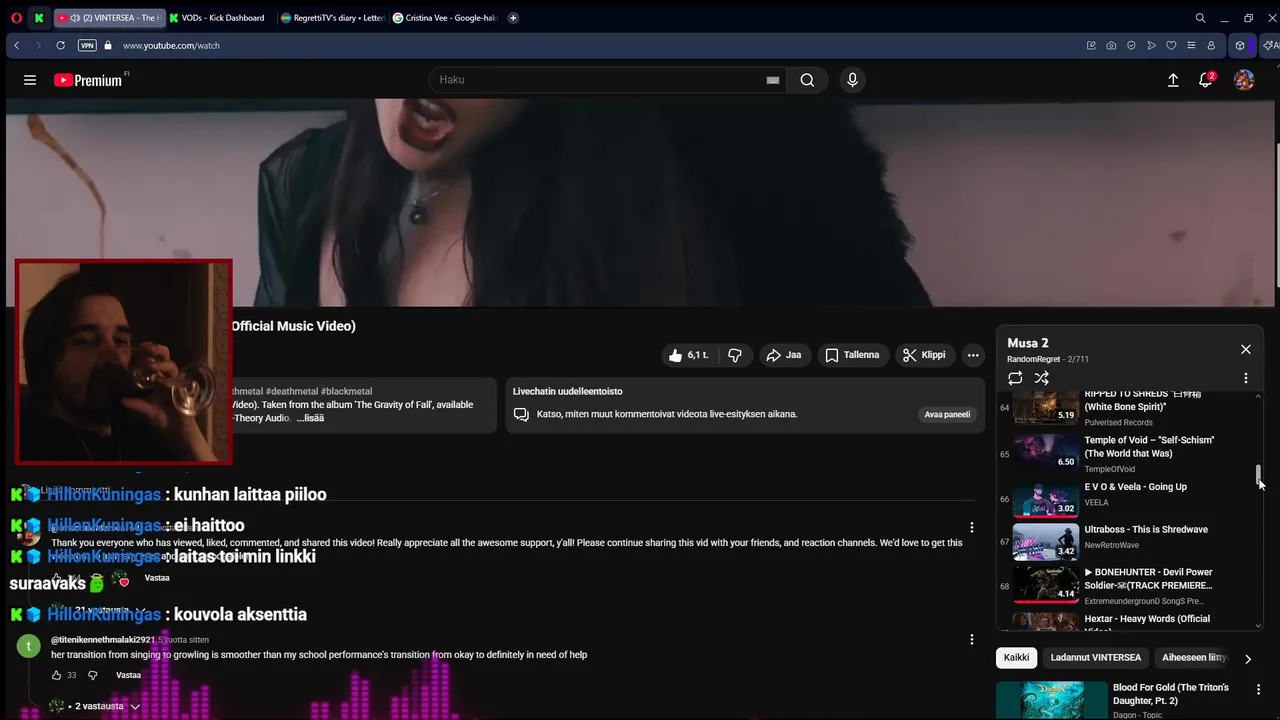This screenshot has width=1280, height=720.
Task: Open the create upload arrow icon
Action: click(x=1173, y=80)
